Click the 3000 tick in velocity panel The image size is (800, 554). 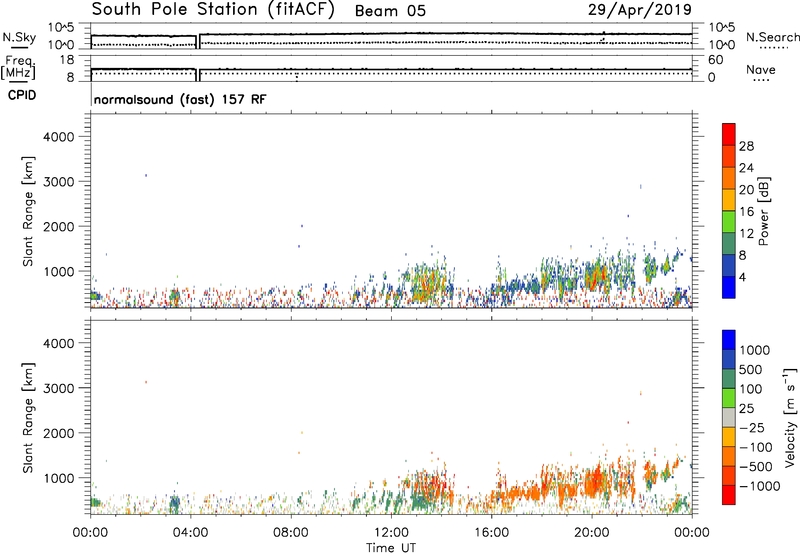point(59,388)
